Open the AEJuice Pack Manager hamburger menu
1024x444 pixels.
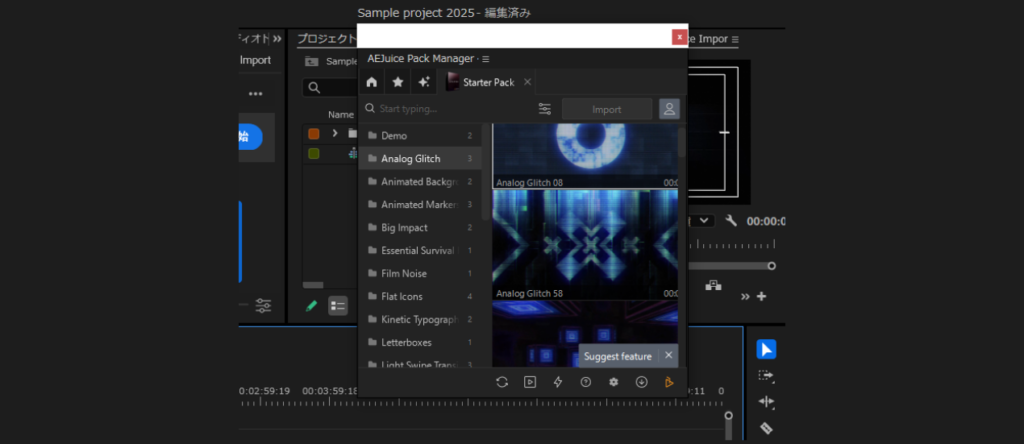[486, 59]
